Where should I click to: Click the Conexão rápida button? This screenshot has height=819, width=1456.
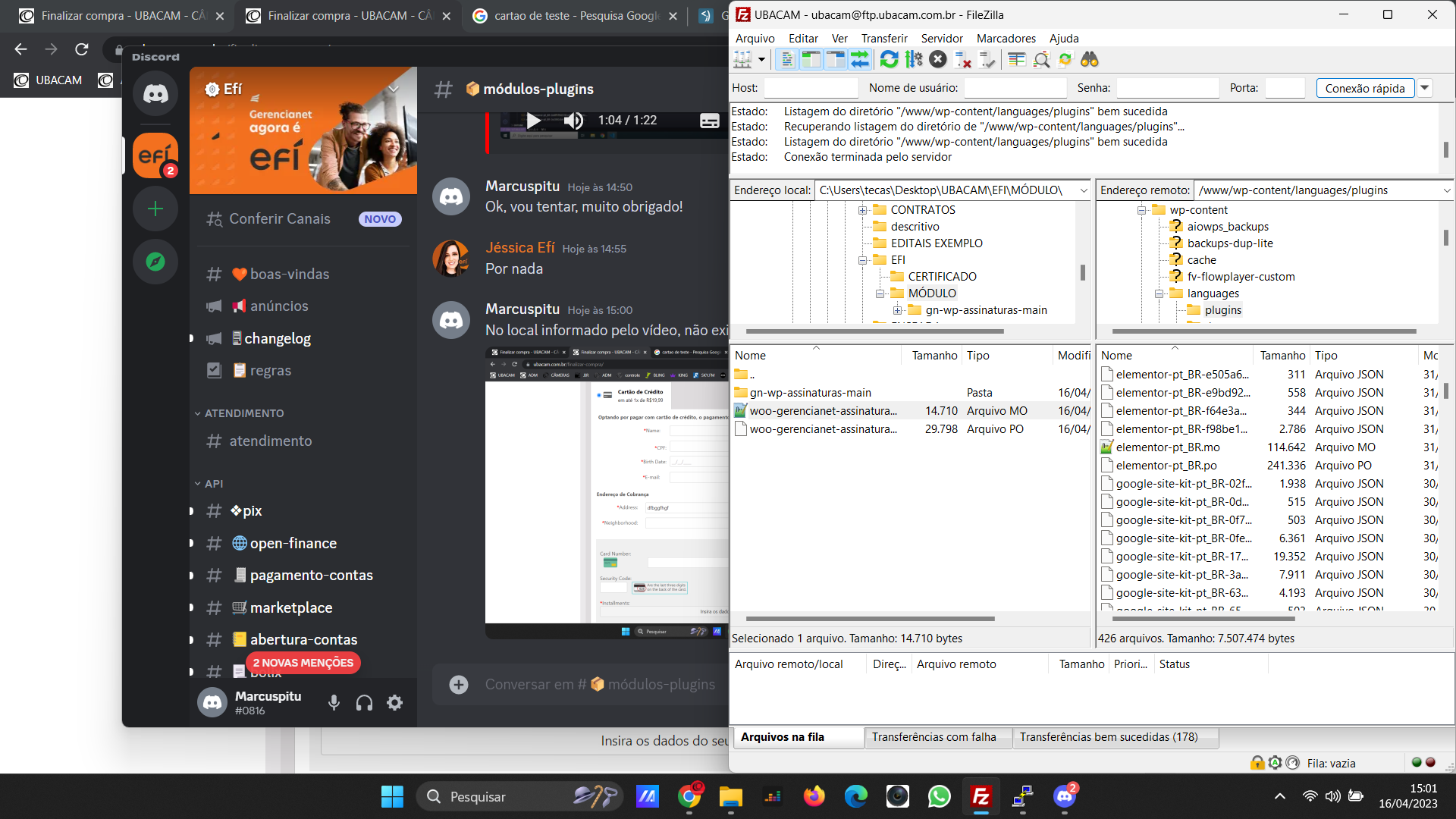[1365, 88]
